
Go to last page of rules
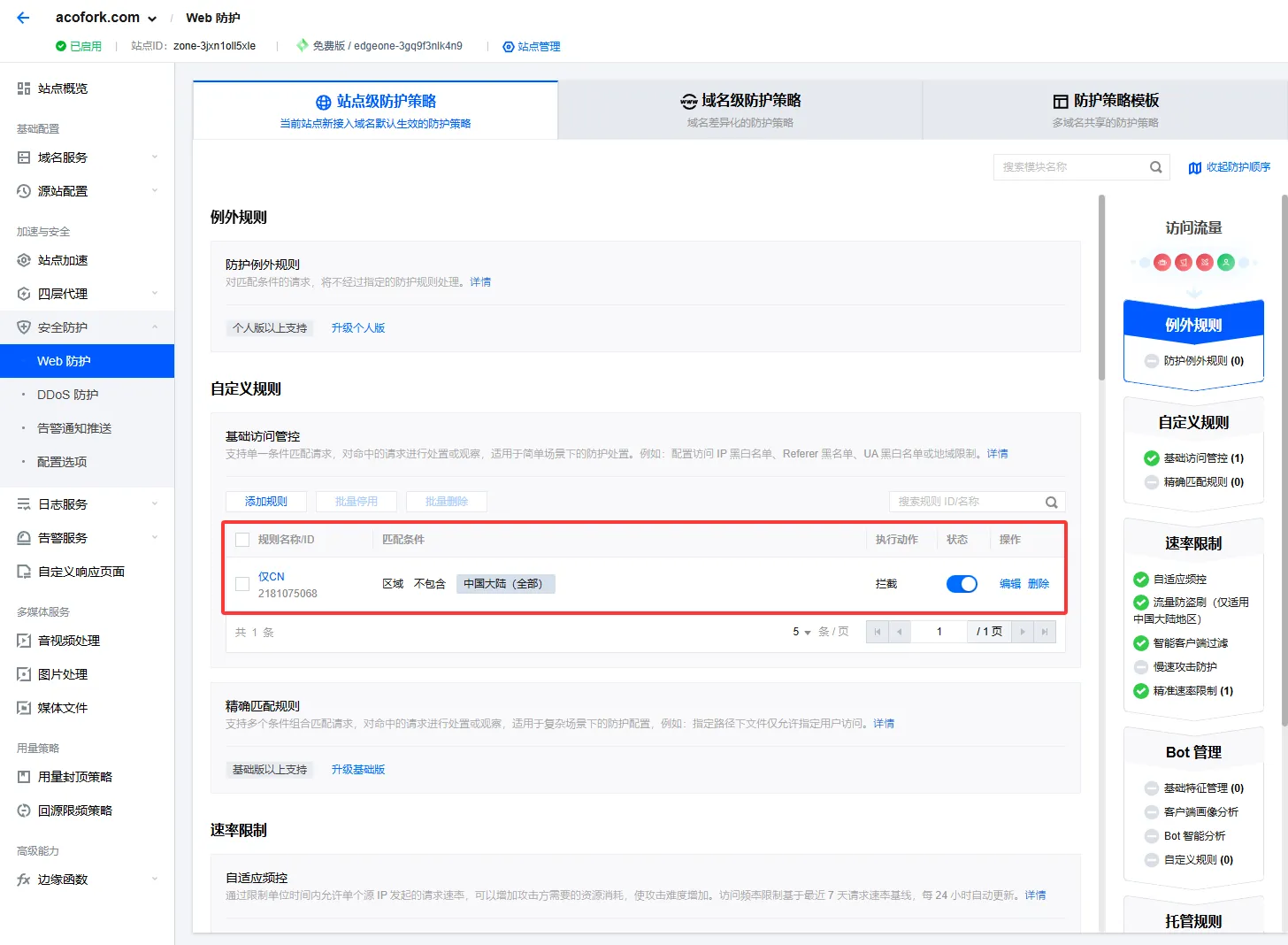[1045, 632]
